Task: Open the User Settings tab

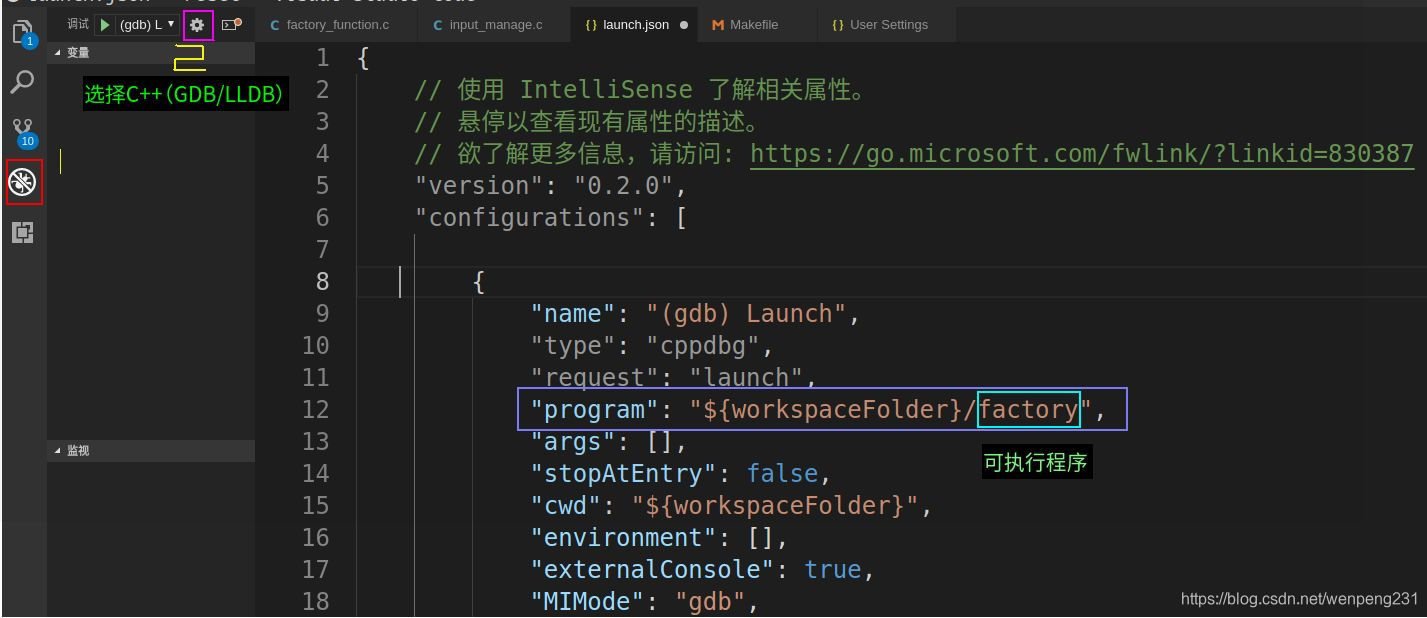Action: coord(888,25)
